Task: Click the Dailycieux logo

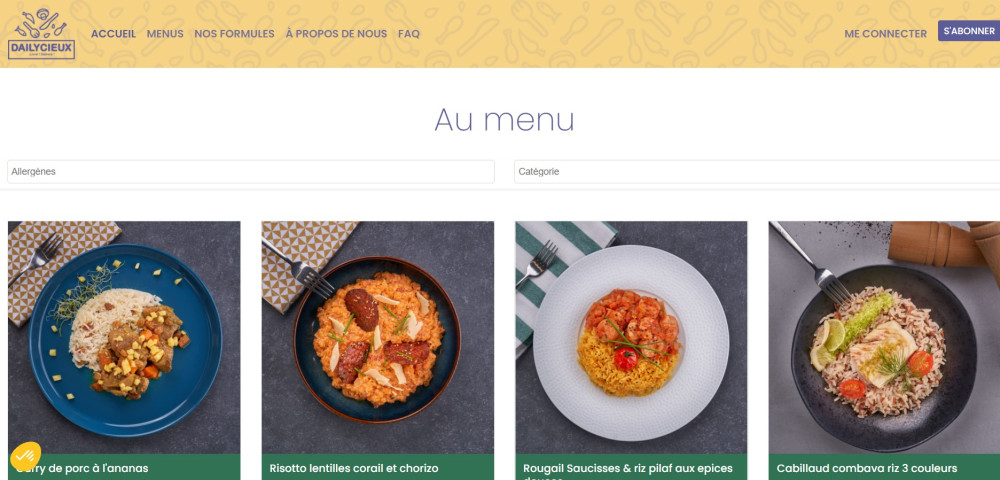Action: [x=41, y=34]
